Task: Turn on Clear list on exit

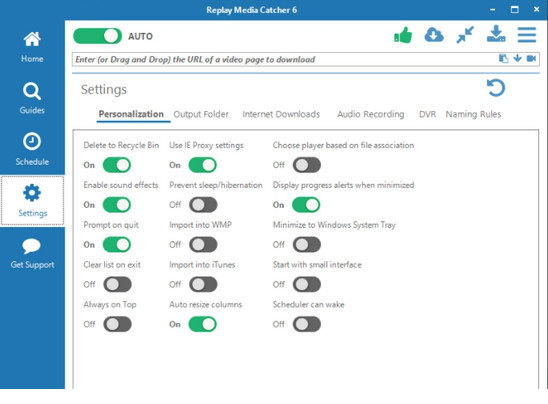Action: coord(117,284)
